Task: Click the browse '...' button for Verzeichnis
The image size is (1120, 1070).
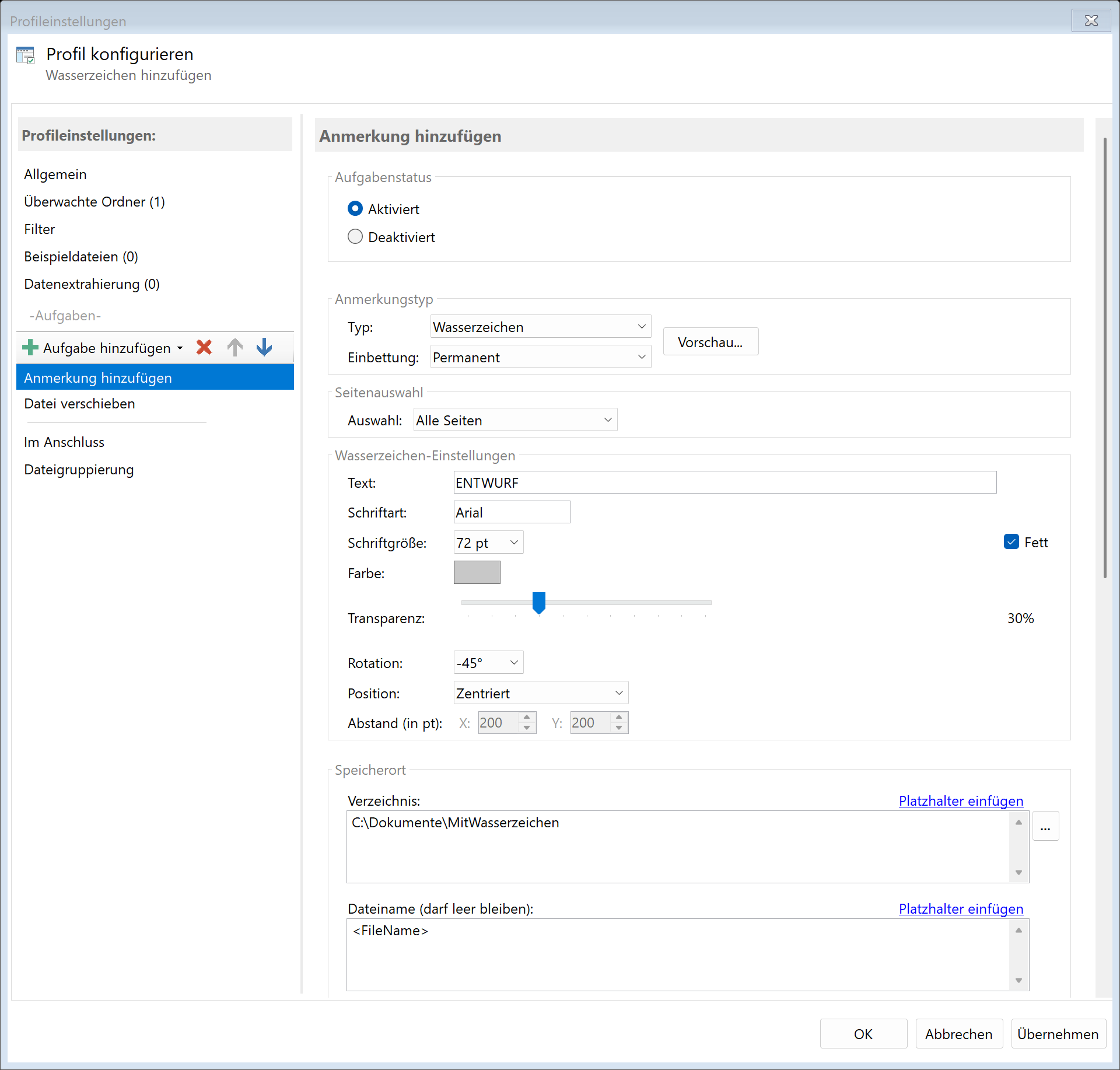Action: tap(1045, 827)
